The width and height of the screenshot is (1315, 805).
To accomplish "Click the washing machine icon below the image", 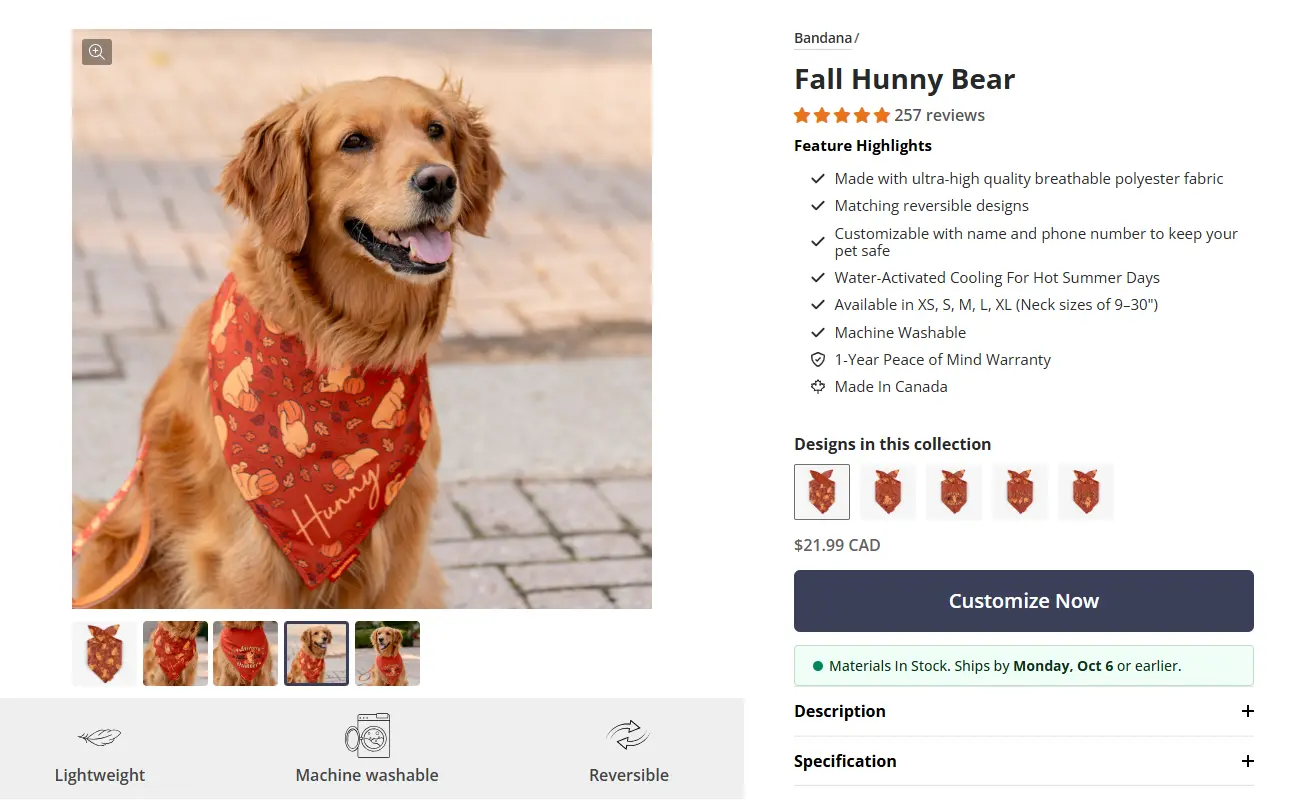I will click(x=367, y=735).
